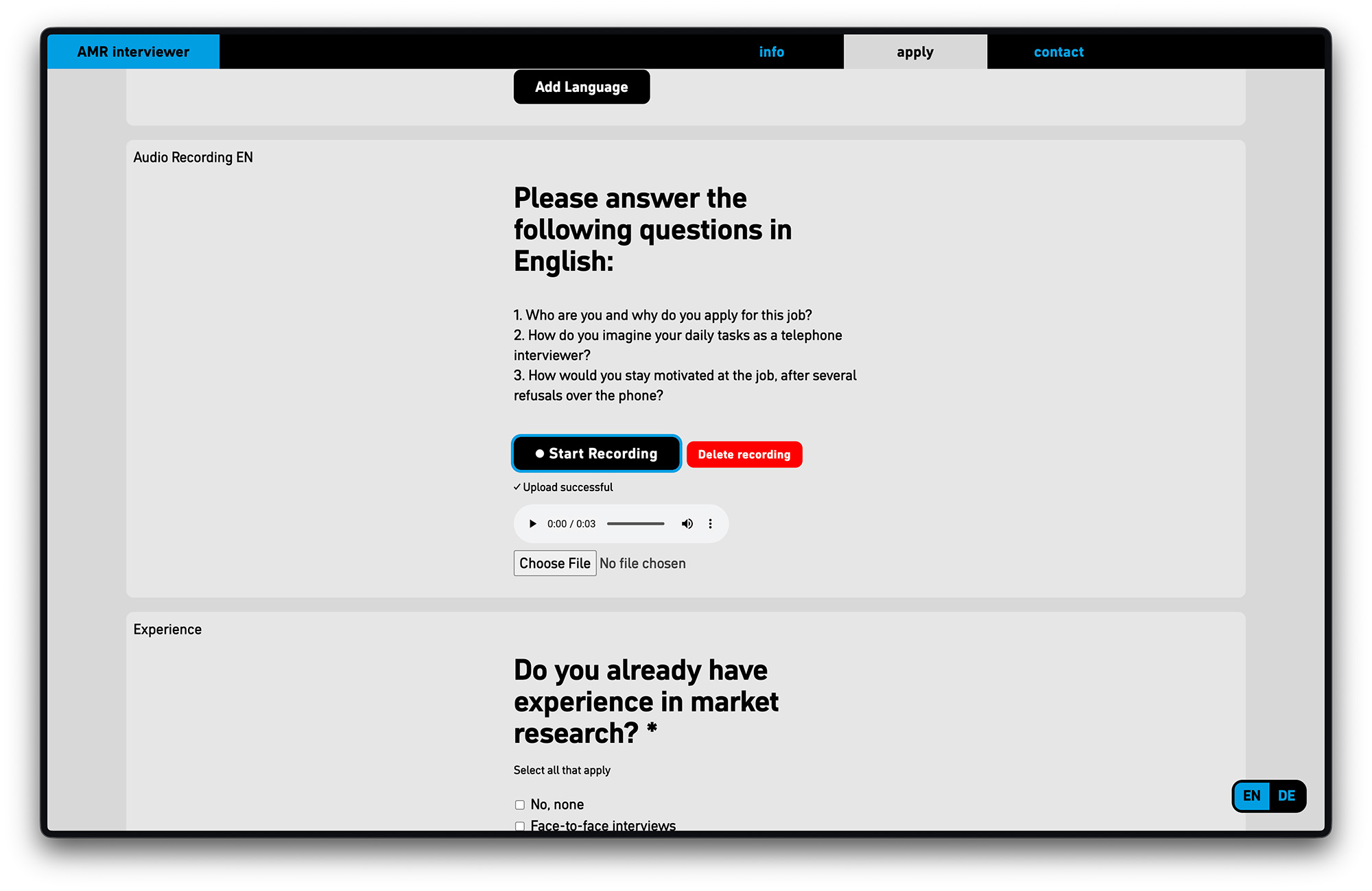Screen dimensions: 1372x891
Task: Switch language to EN
Action: pos(1252,796)
